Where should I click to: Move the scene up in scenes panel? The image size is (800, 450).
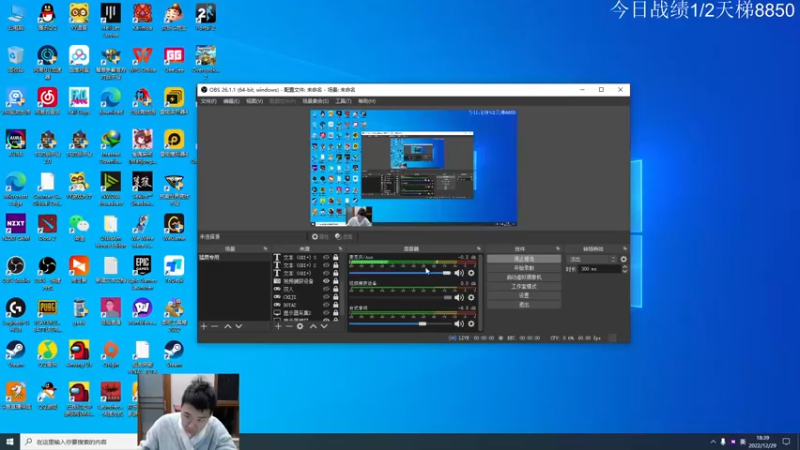tap(228, 326)
